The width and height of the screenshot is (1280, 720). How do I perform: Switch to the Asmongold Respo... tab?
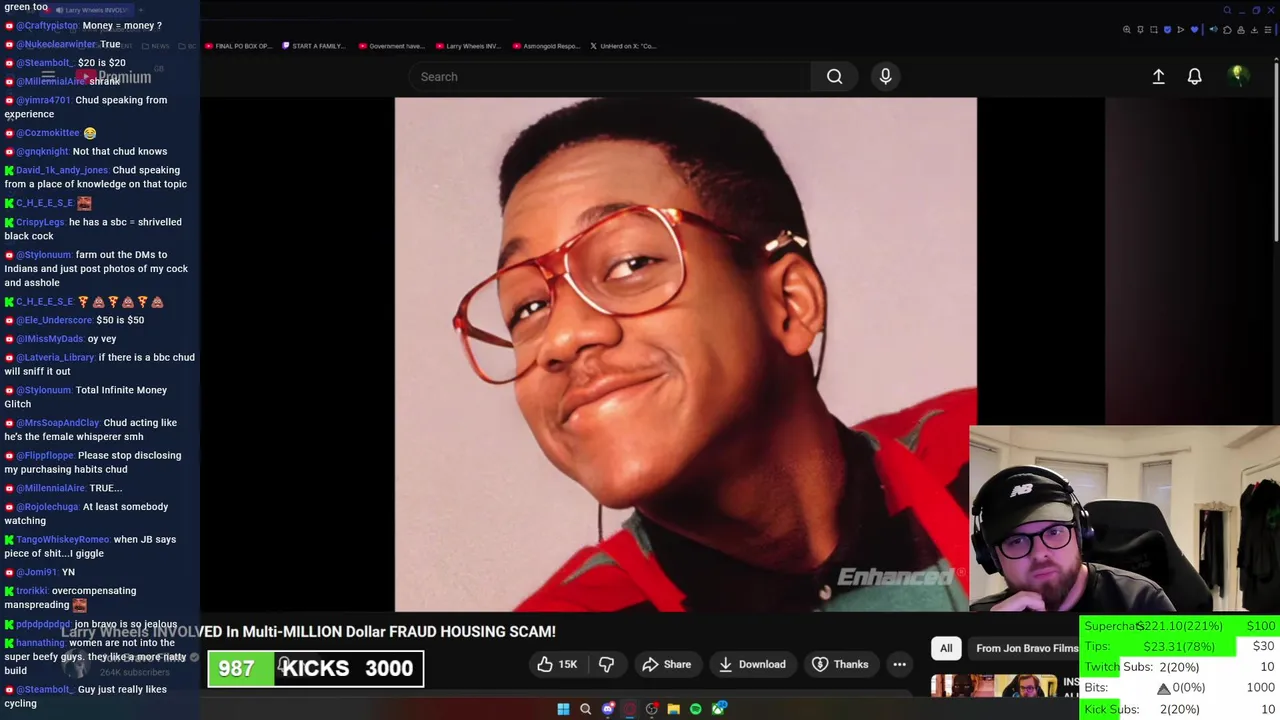tap(546, 46)
